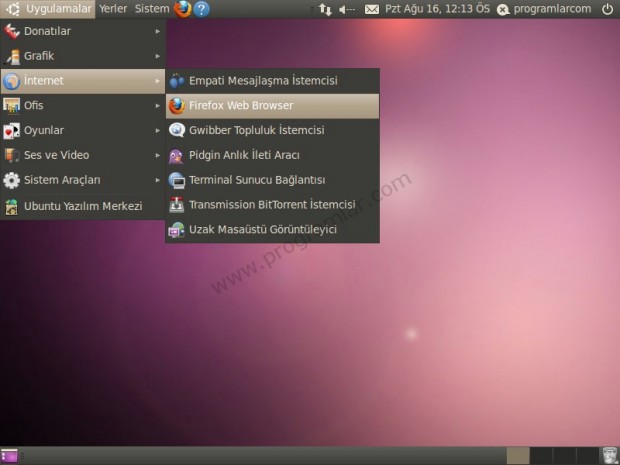
Task: Click the Ses ve Video media icon
Action: pos(11,155)
